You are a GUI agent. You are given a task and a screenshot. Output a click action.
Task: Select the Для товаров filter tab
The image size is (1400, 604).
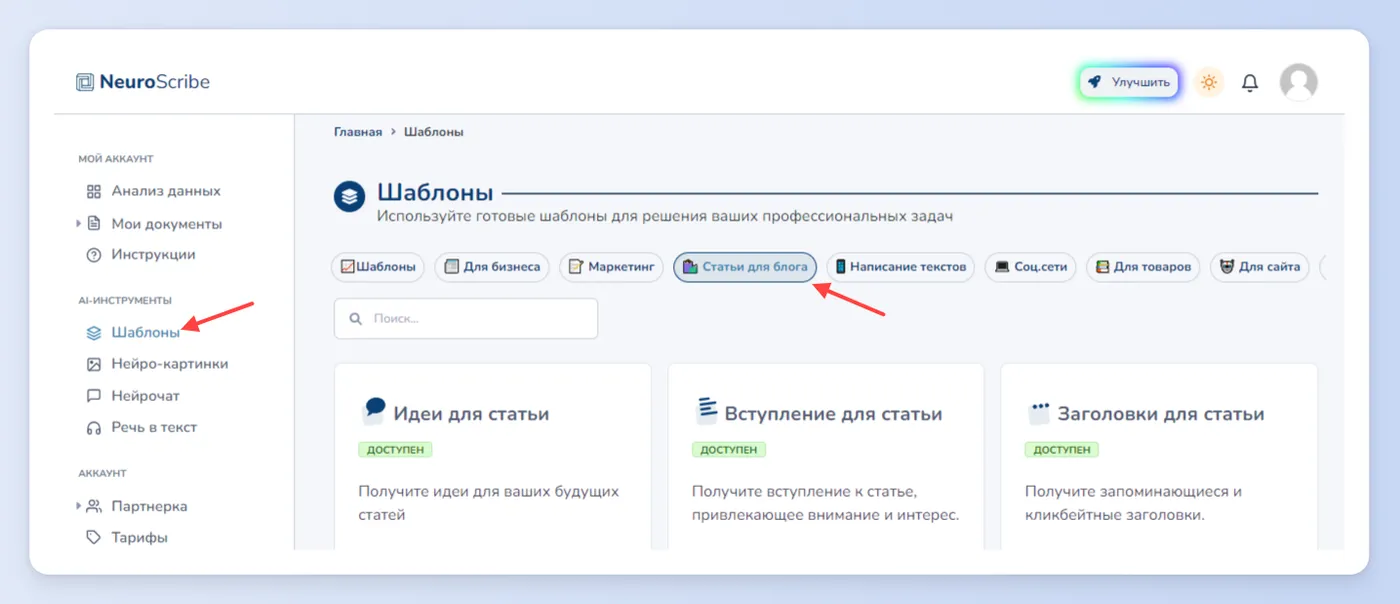(x=1143, y=267)
